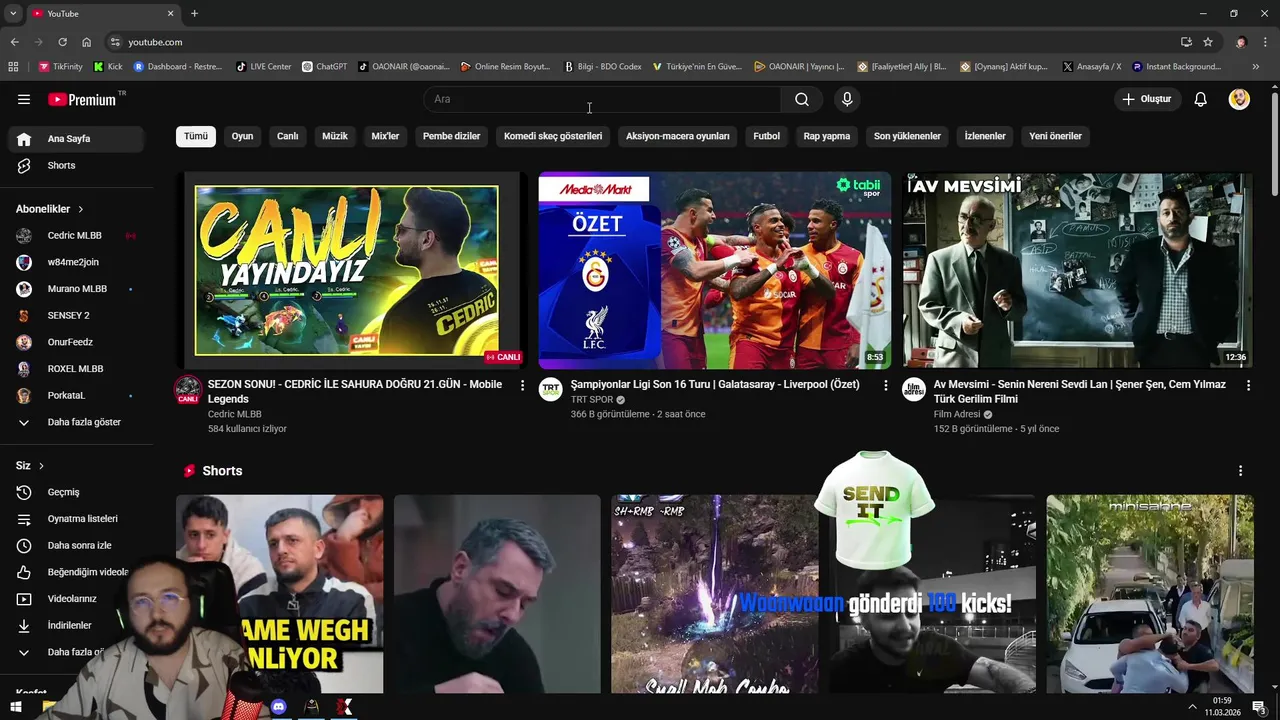Image resolution: width=1280 pixels, height=720 pixels.
Task: Open Geçmiş history
Action: click(x=76, y=492)
